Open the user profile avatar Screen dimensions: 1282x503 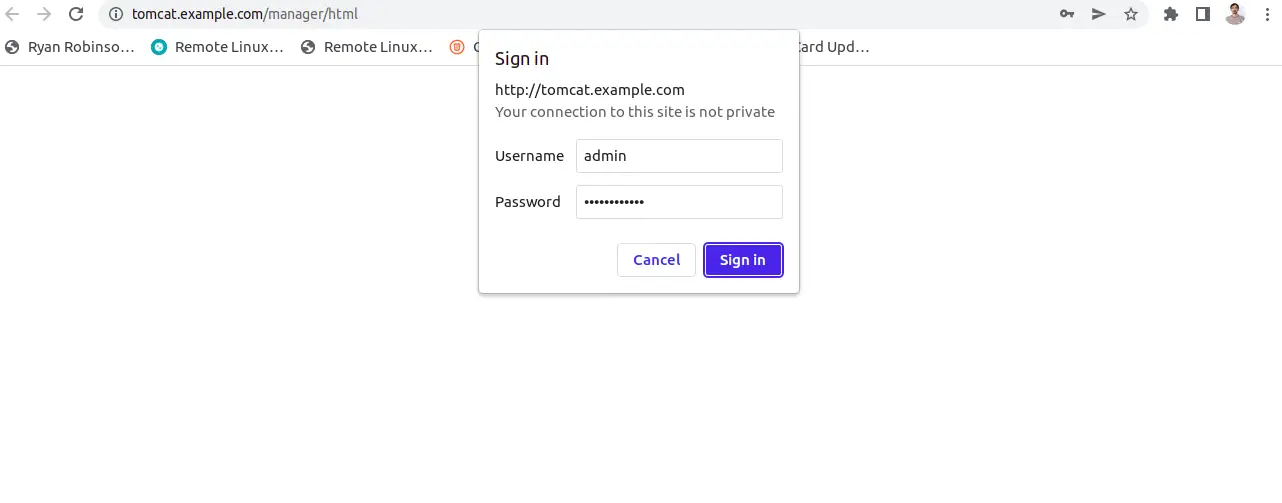[x=1235, y=15]
